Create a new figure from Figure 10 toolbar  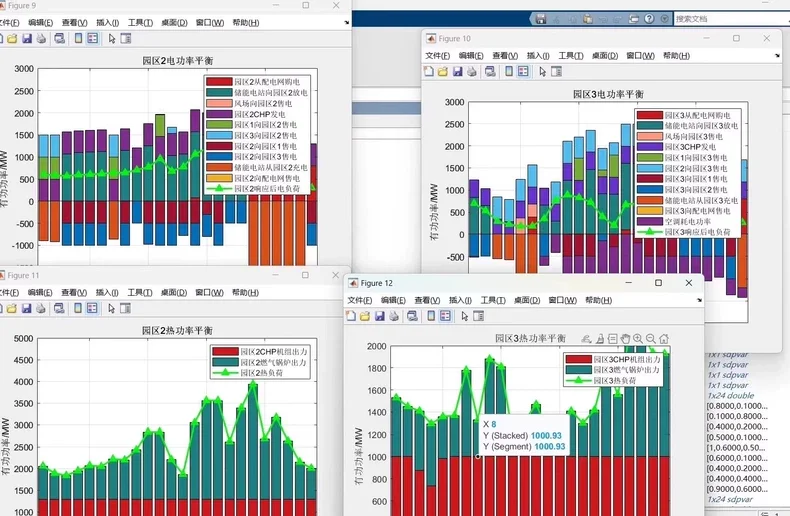click(x=428, y=72)
